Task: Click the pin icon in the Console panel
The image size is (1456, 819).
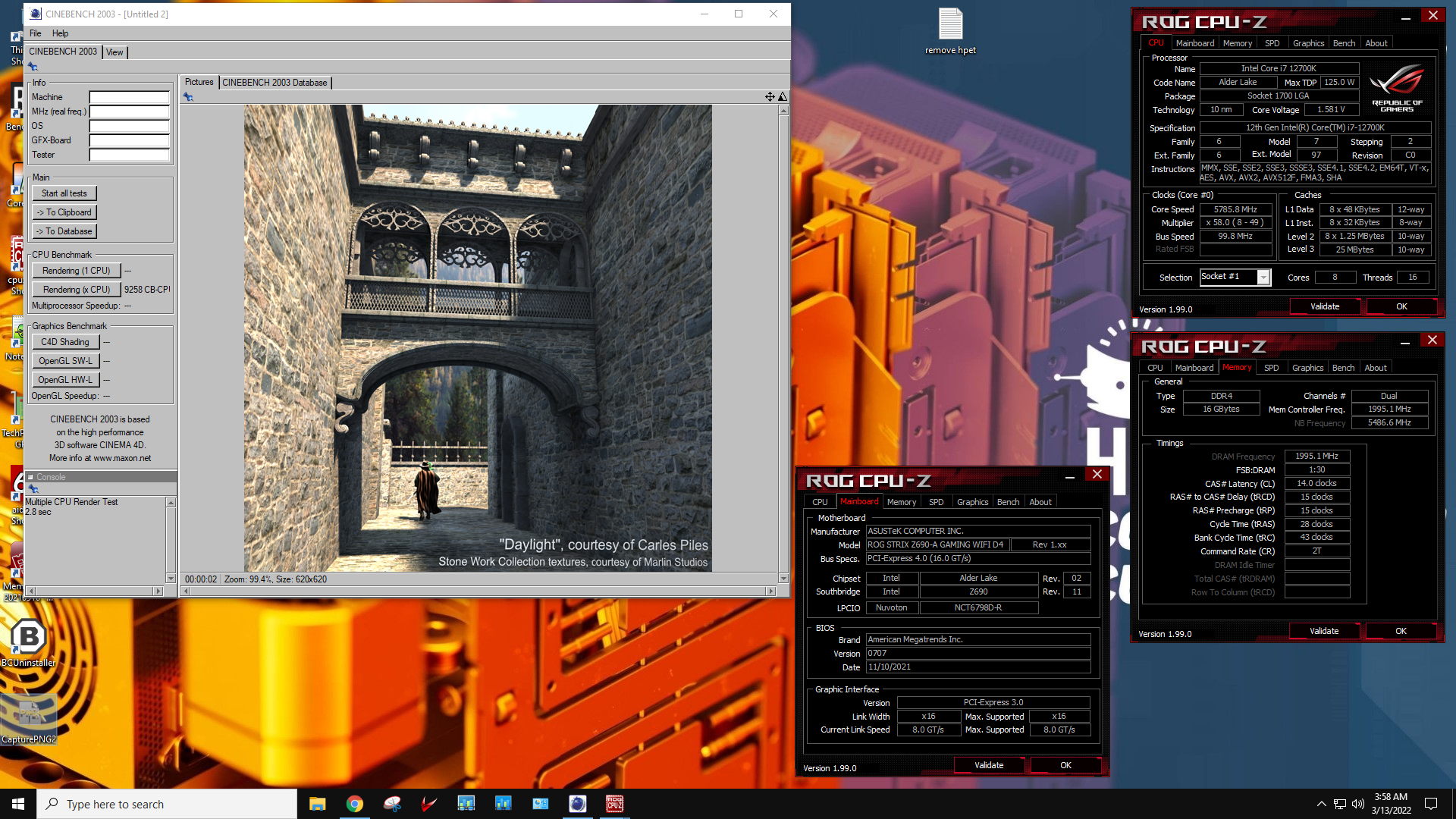Action: pos(33,489)
